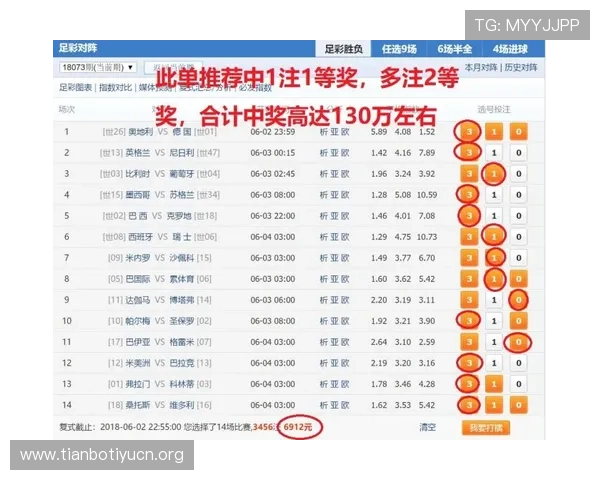Open the 指数对比 link
Screen dimensions: 600x480
[115, 88]
